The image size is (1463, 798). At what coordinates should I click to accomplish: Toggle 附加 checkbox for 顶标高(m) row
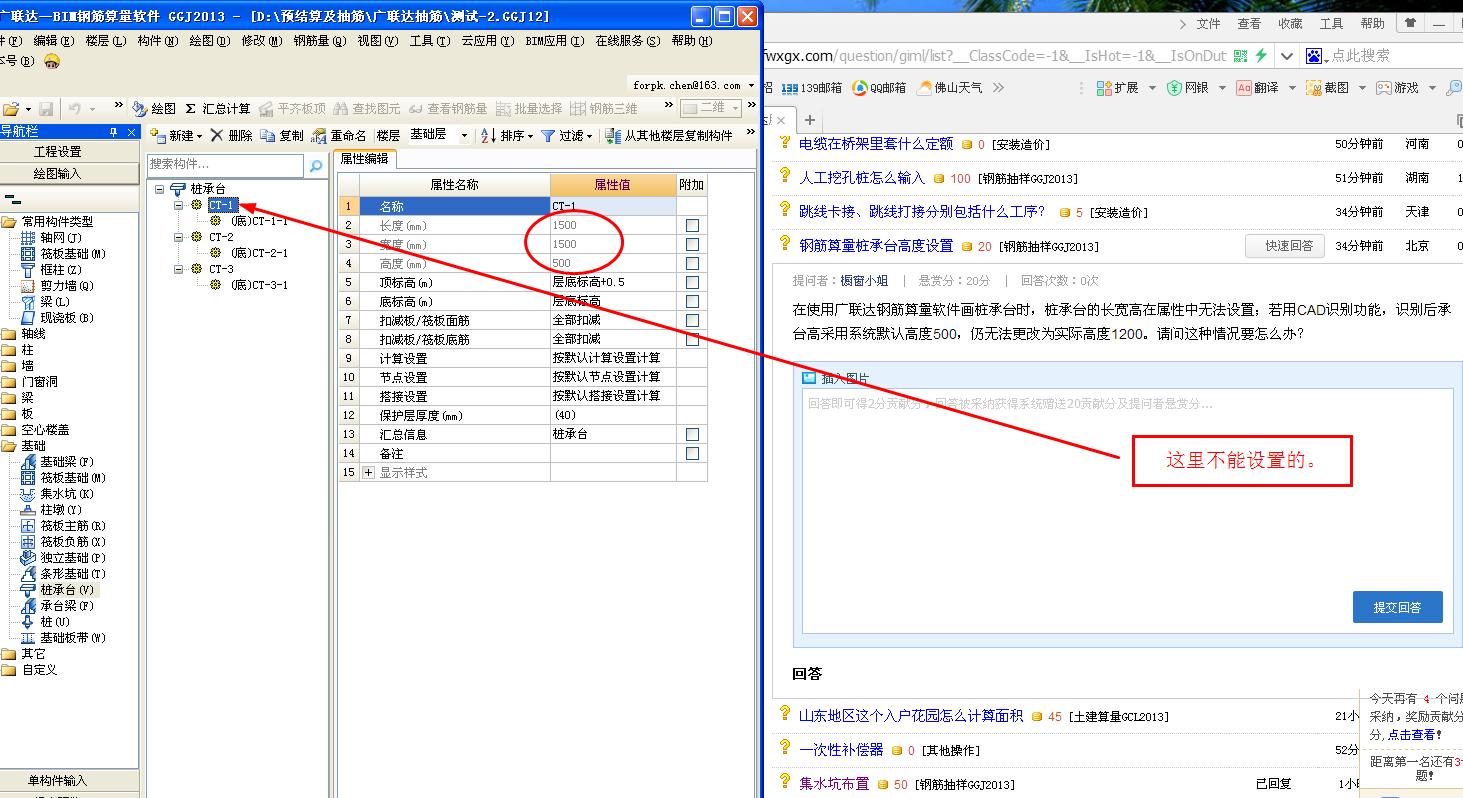click(x=692, y=282)
